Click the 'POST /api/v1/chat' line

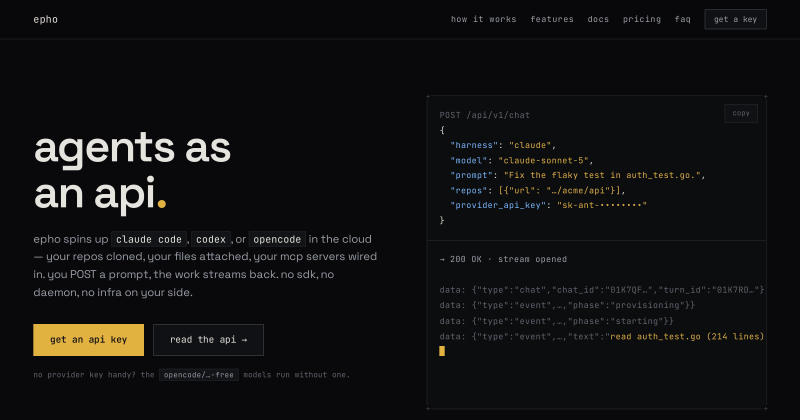pos(485,115)
